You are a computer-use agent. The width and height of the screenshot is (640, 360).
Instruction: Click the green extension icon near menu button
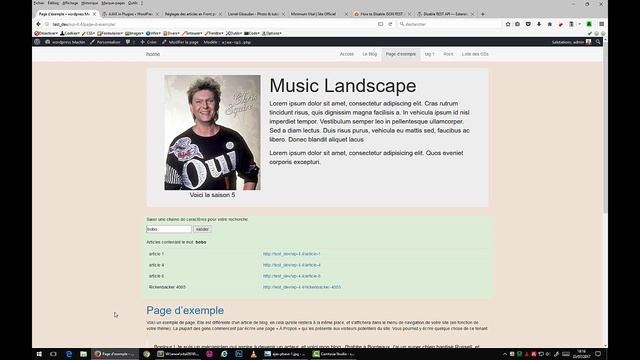click(x=589, y=24)
